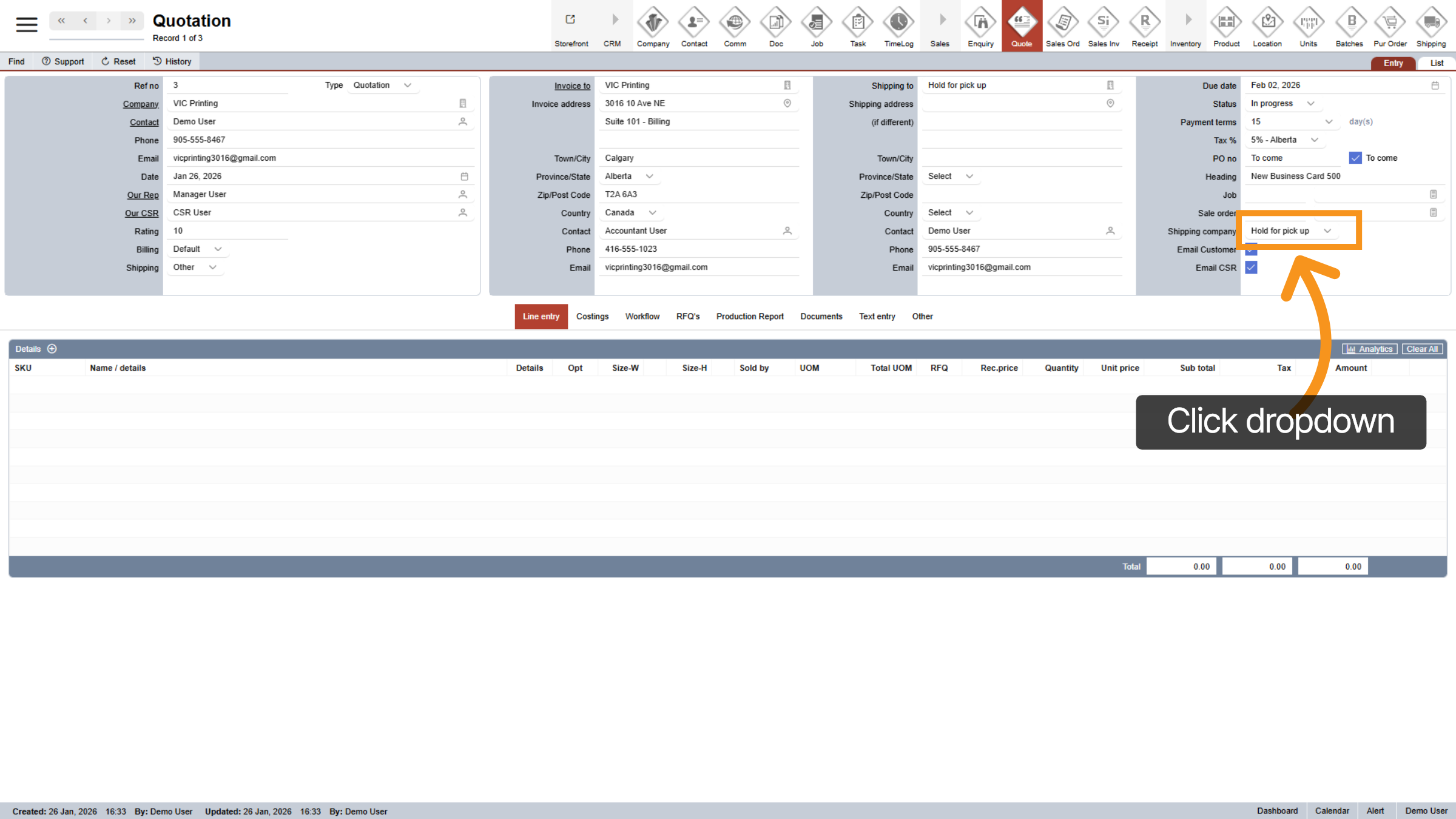Open the Status In progress dropdown
This screenshot has height=819, width=1456.
pyautogui.click(x=1310, y=104)
